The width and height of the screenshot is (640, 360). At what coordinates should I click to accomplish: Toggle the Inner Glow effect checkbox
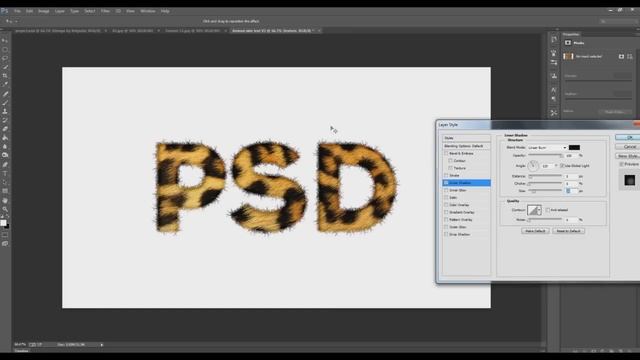(446, 190)
